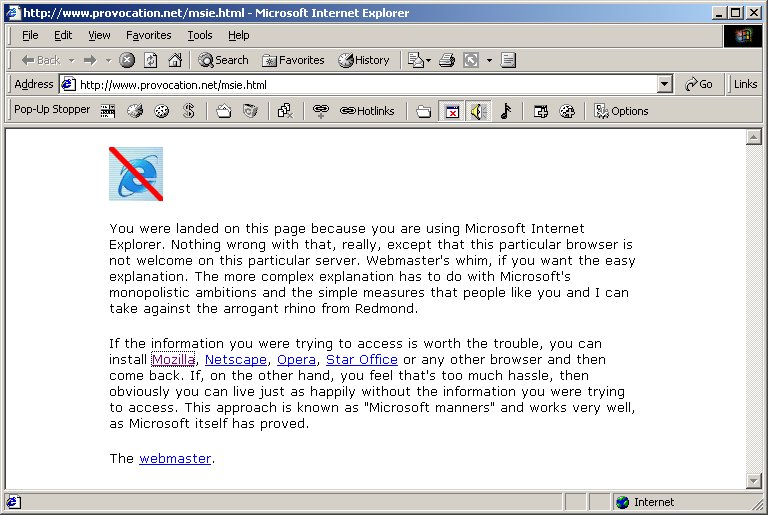Click in the Address URL field

point(358,84)
